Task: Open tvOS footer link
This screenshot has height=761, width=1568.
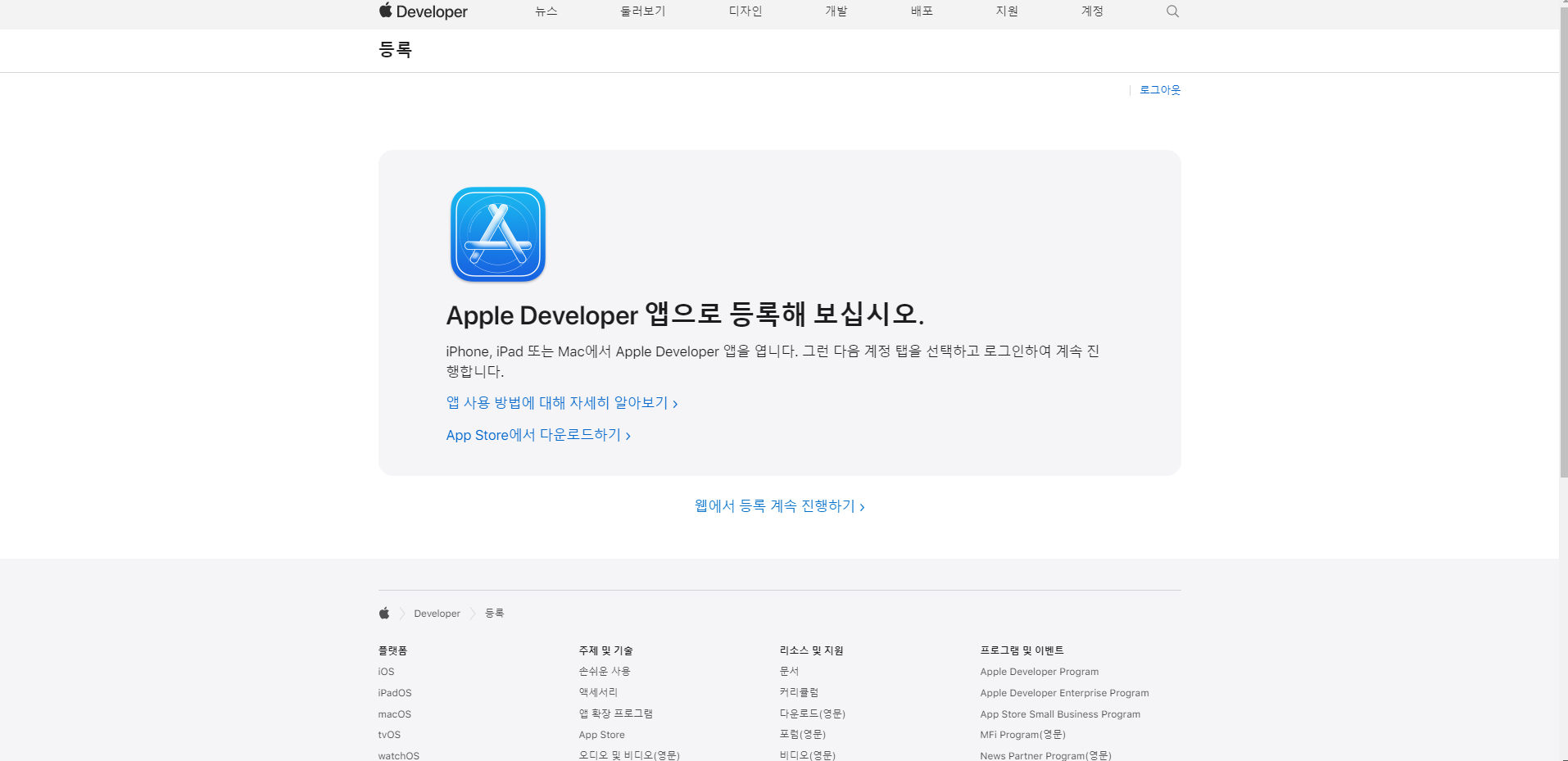Action: [x=389, y=735]
